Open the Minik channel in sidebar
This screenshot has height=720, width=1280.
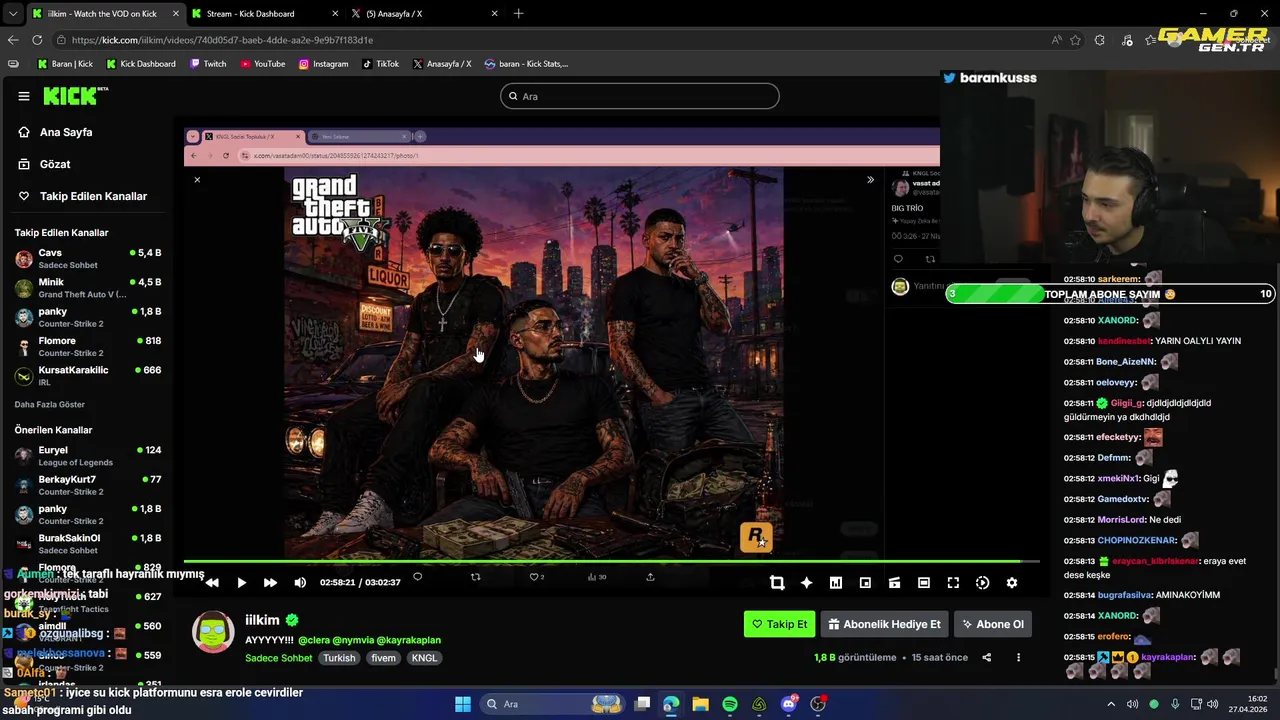(88, 288)
